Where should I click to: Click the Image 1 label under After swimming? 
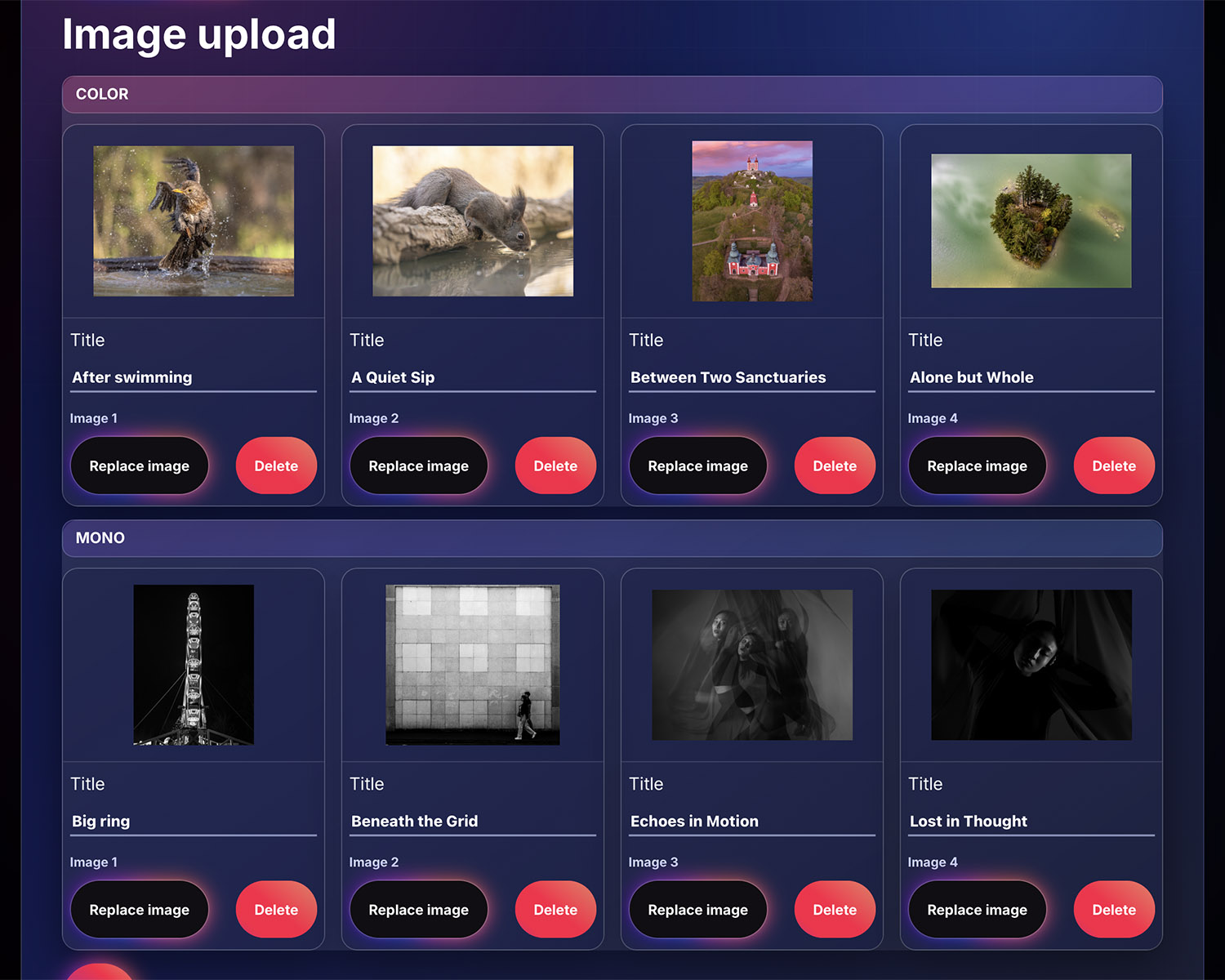94,418
